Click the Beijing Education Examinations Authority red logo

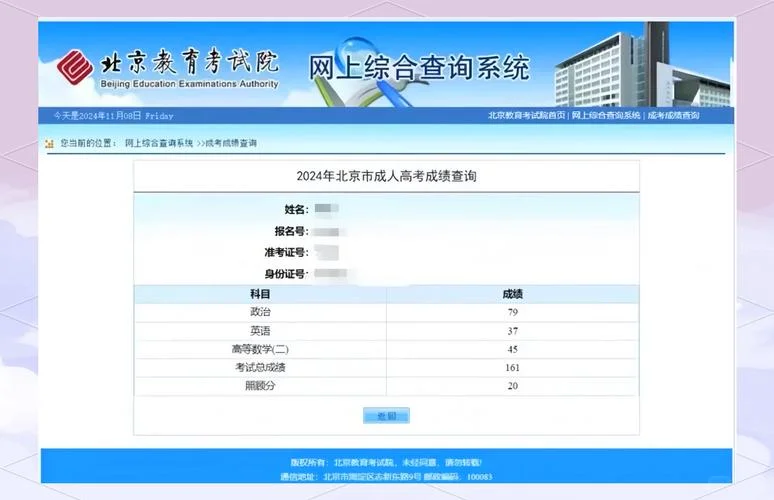pyautogui.click(x=75, y=68)
